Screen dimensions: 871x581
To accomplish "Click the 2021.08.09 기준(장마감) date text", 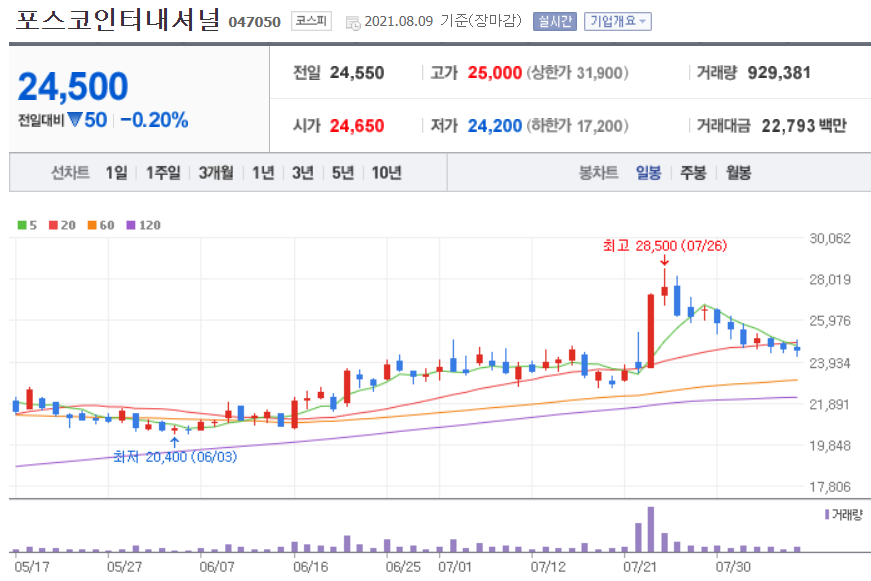I will [x=443, y=21].
